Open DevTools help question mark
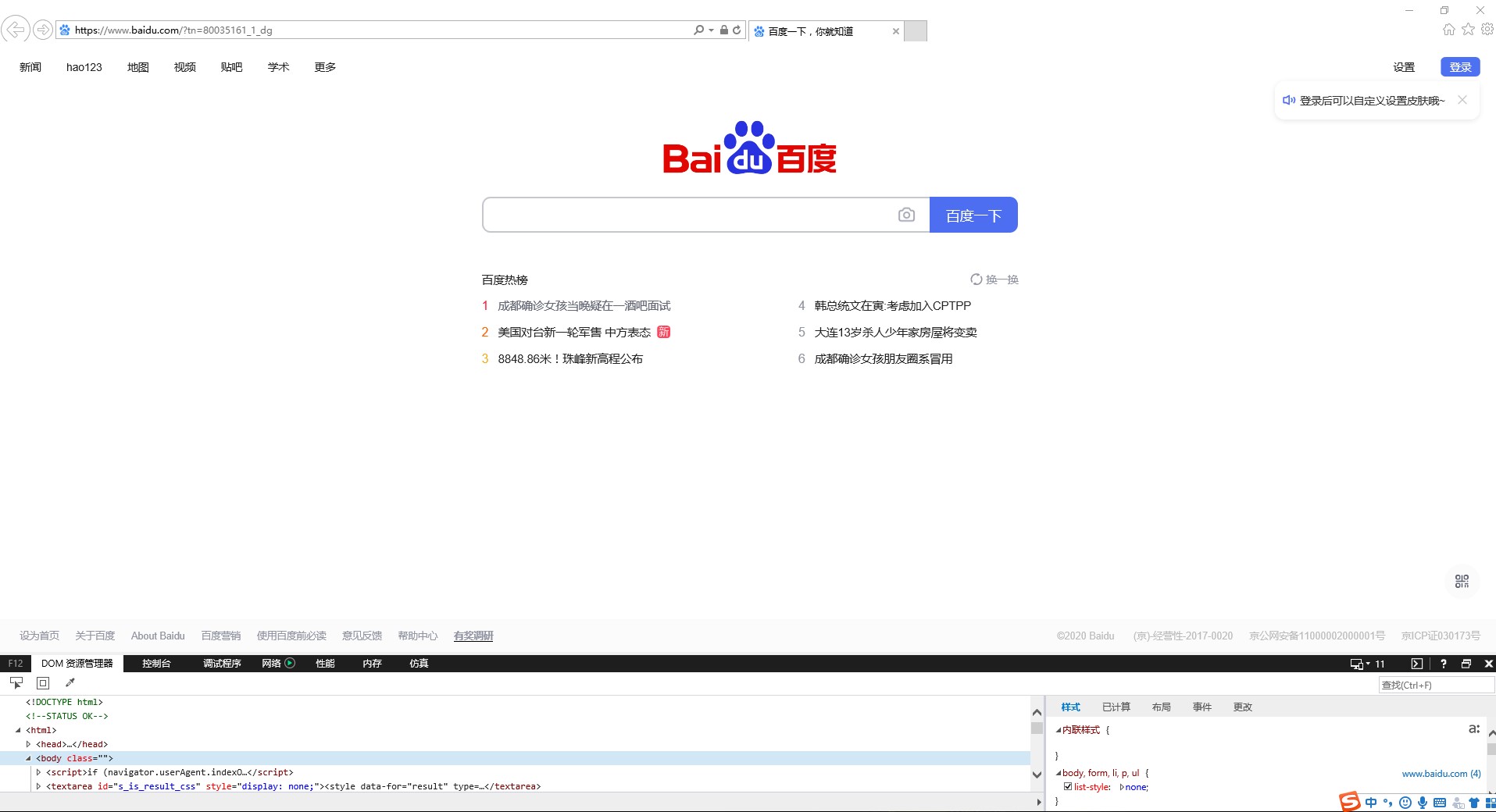1496x812 pixels. 1443,664
